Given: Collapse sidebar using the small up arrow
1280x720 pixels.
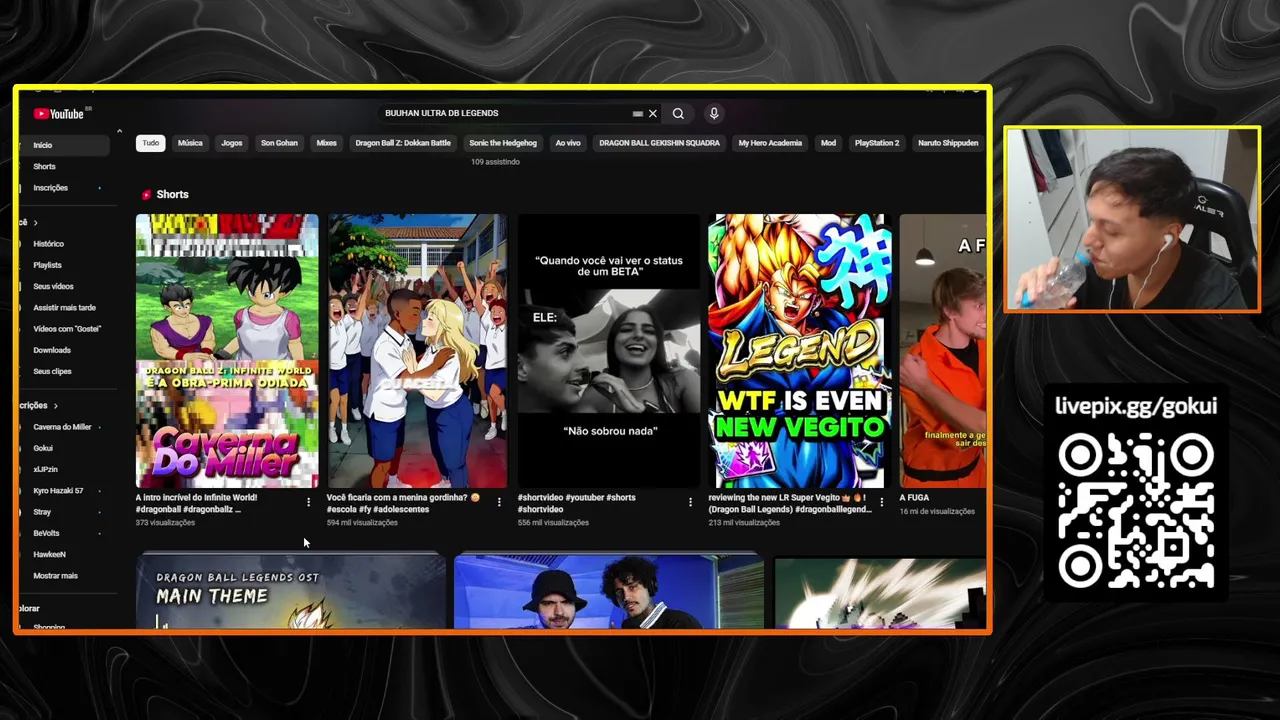Looking at the screenshot, I should click(x=119, y=131).
